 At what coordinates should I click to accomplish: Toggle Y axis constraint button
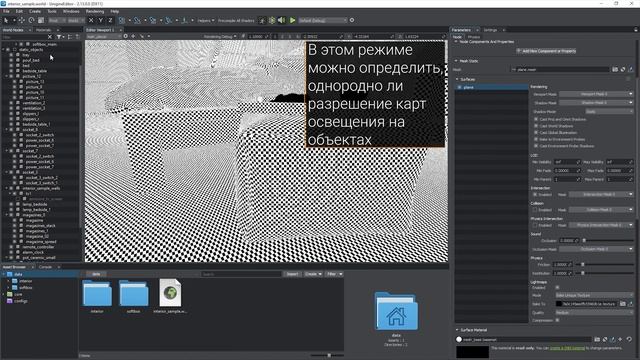click(100, 20)
